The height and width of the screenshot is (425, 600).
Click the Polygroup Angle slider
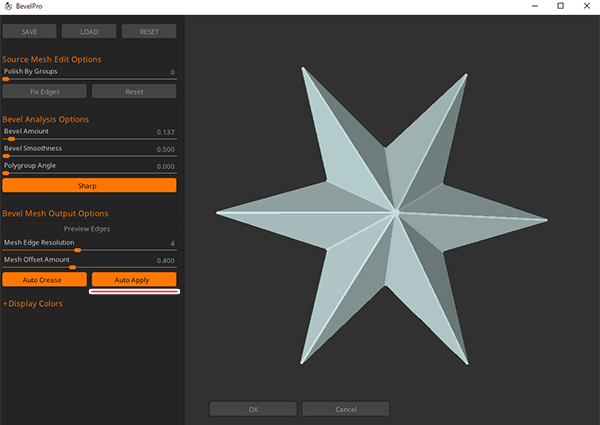89,173
